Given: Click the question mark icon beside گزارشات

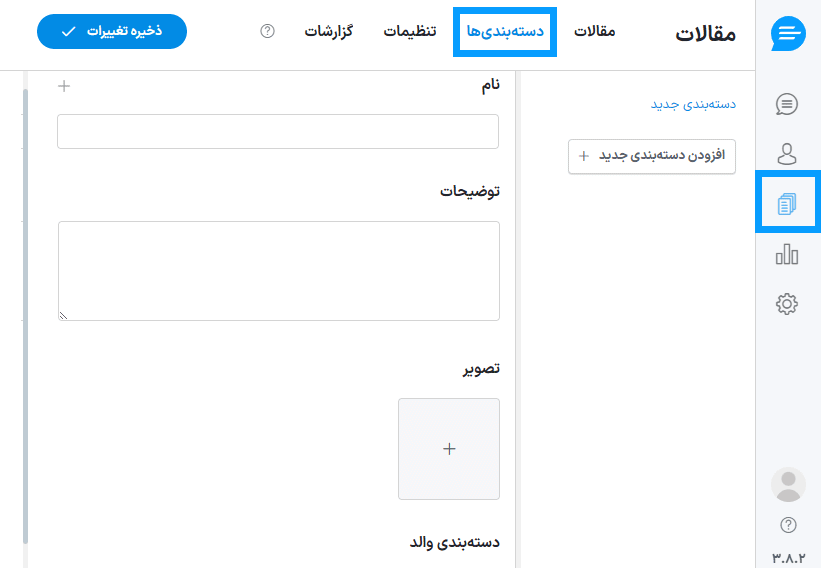Looking at the screenshot, I should coord(267,32).
